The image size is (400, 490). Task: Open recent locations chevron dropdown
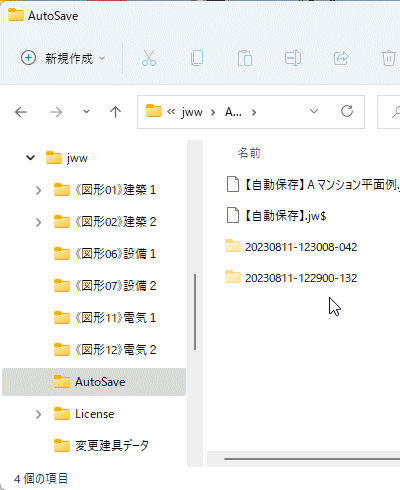tap(86, 112)
